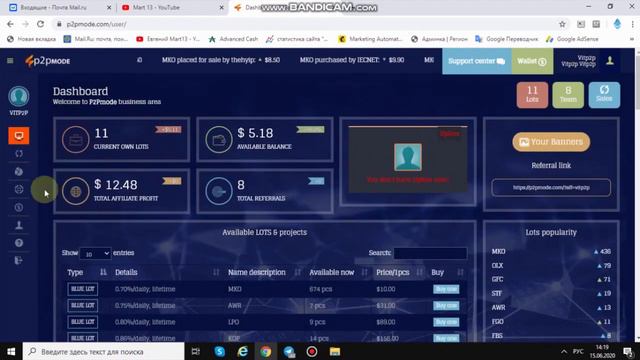This screenshot has height=360, width=640.
Task: Bookmark page with the star icon
Action: [562, 24]
